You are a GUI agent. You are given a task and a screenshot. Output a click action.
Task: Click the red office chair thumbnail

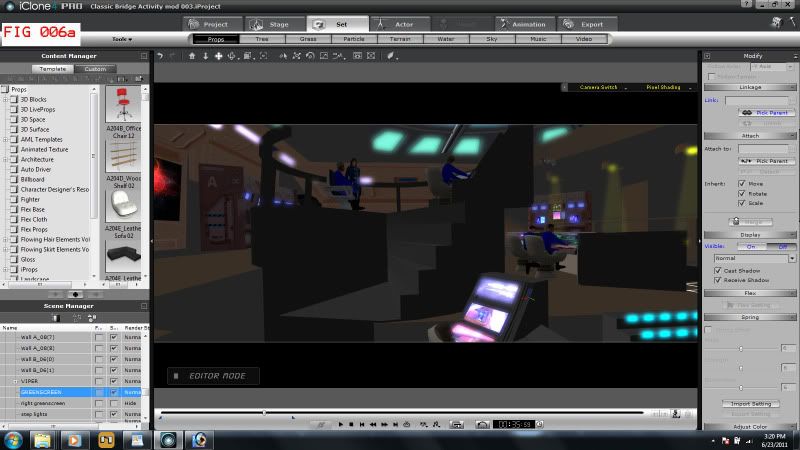click(123, 104)
